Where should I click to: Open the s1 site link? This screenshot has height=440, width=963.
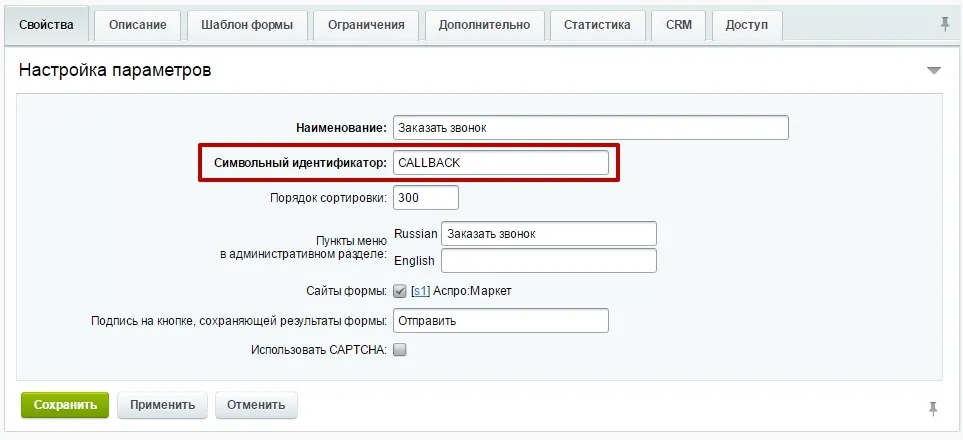(421, 291)
